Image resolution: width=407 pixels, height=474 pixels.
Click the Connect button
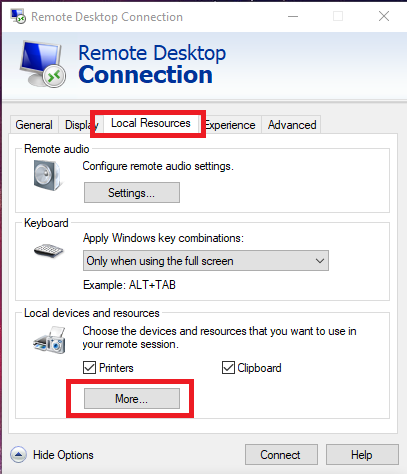[281, 454]
